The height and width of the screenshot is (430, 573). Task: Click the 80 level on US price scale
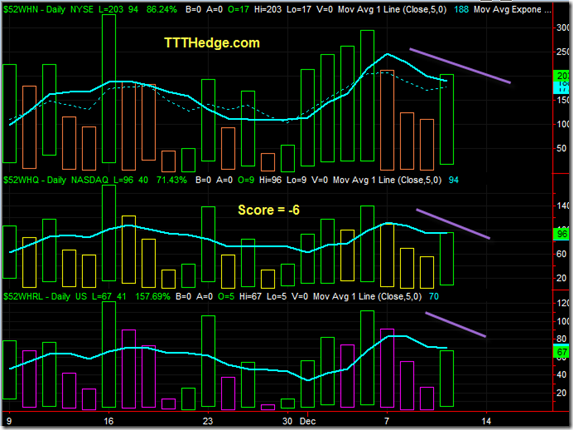(562, 339)
